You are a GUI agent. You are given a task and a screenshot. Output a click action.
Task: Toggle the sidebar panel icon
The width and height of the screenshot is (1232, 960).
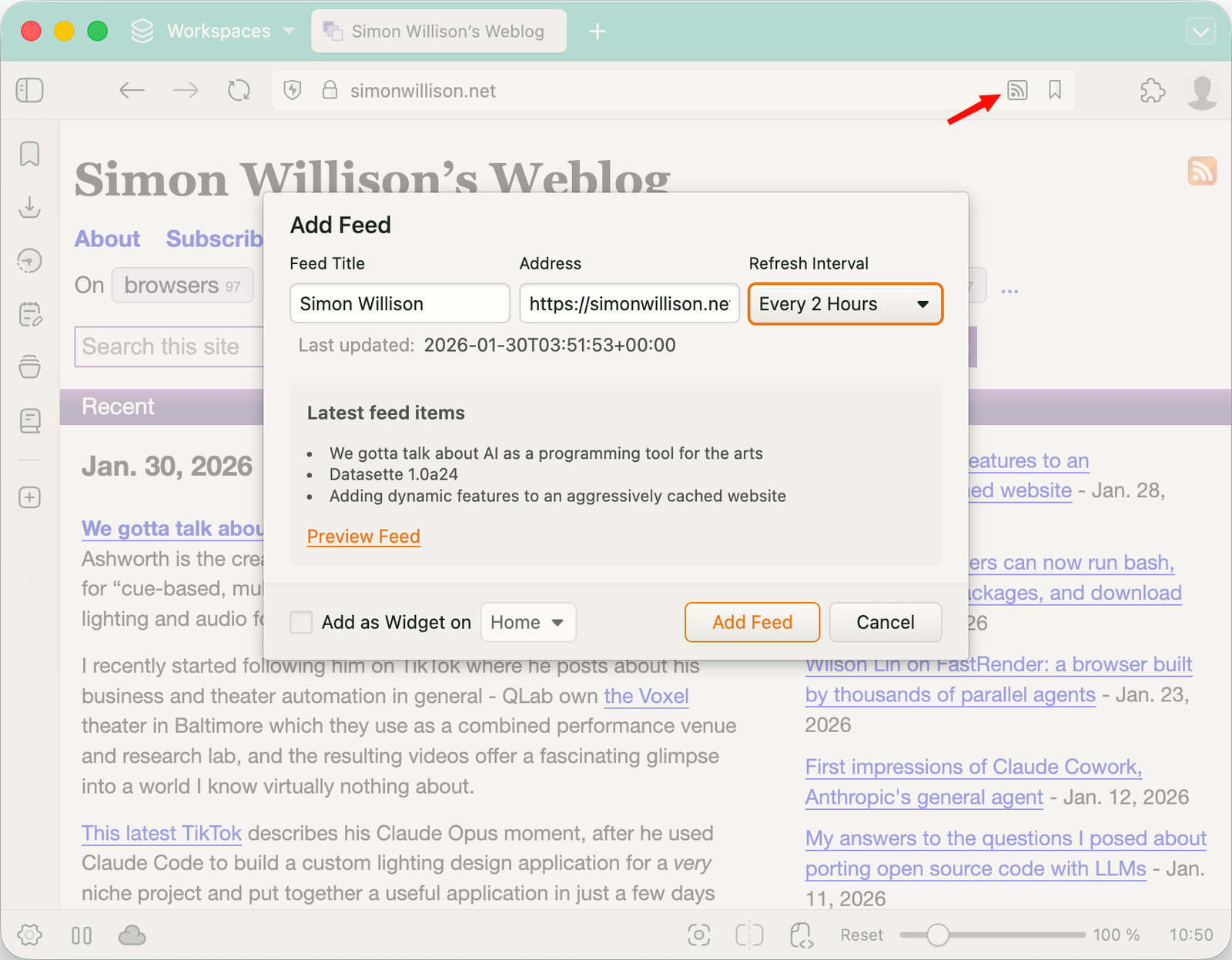(30, 91)
